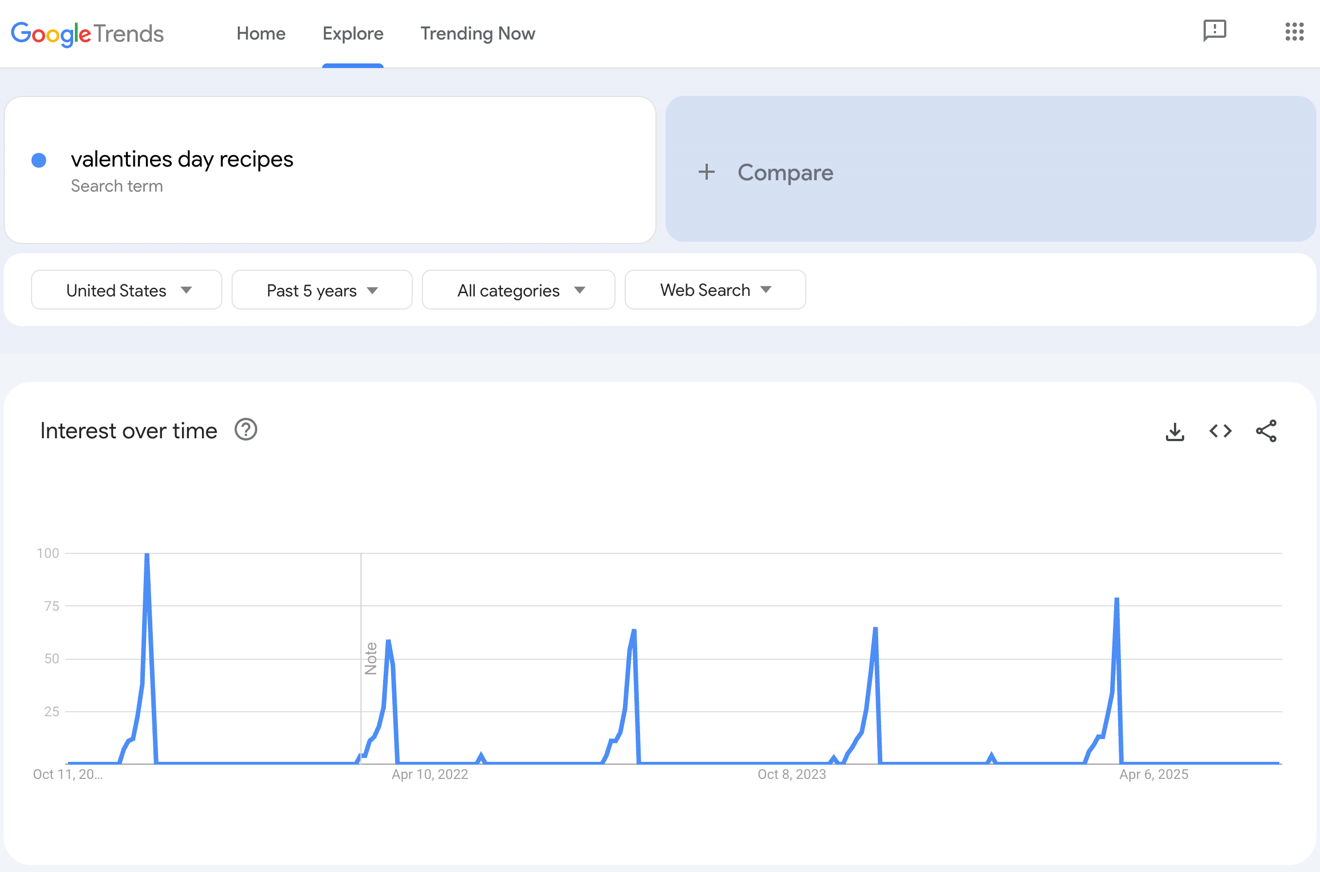Select the blue dot beside the search term
The width and height of the screenshot is (1320, 872).
[x=38, y=160]
